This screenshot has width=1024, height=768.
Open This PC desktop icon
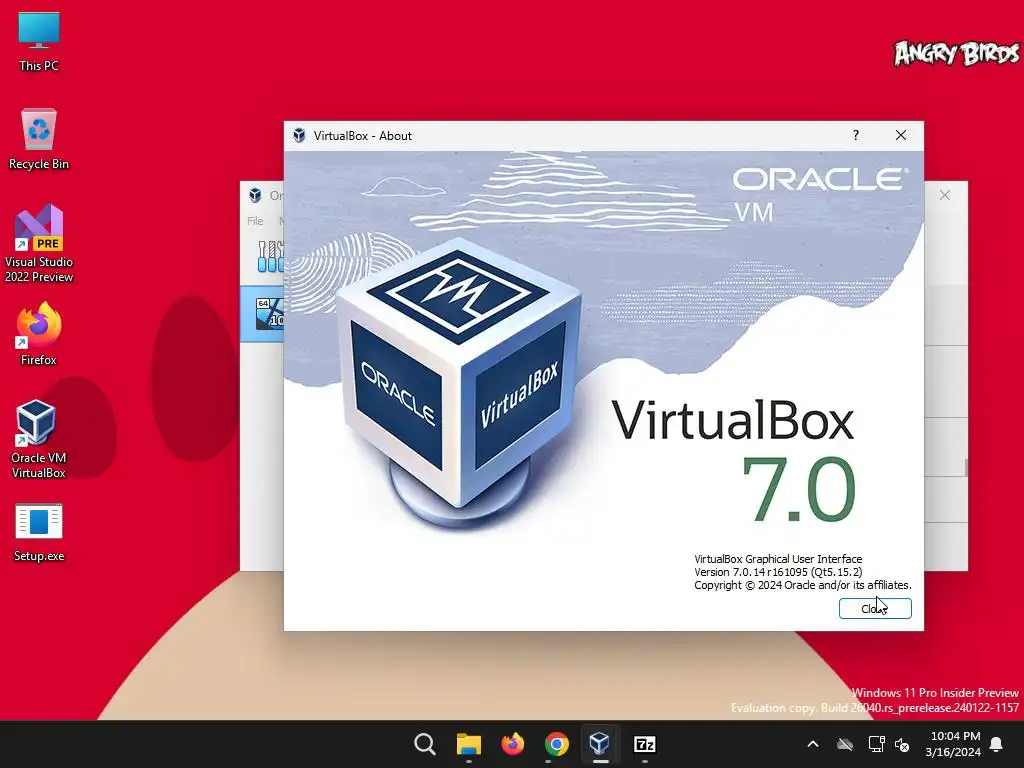pyautogui.click(x=39, y=41)
